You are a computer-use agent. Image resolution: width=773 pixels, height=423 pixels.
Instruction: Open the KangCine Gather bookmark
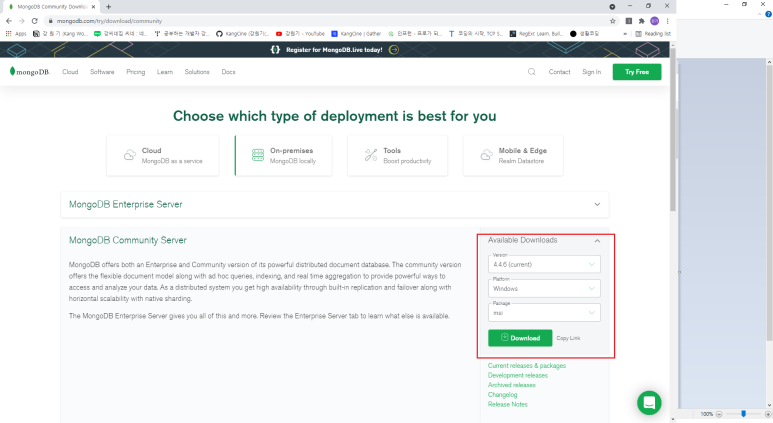pos(356,34)
